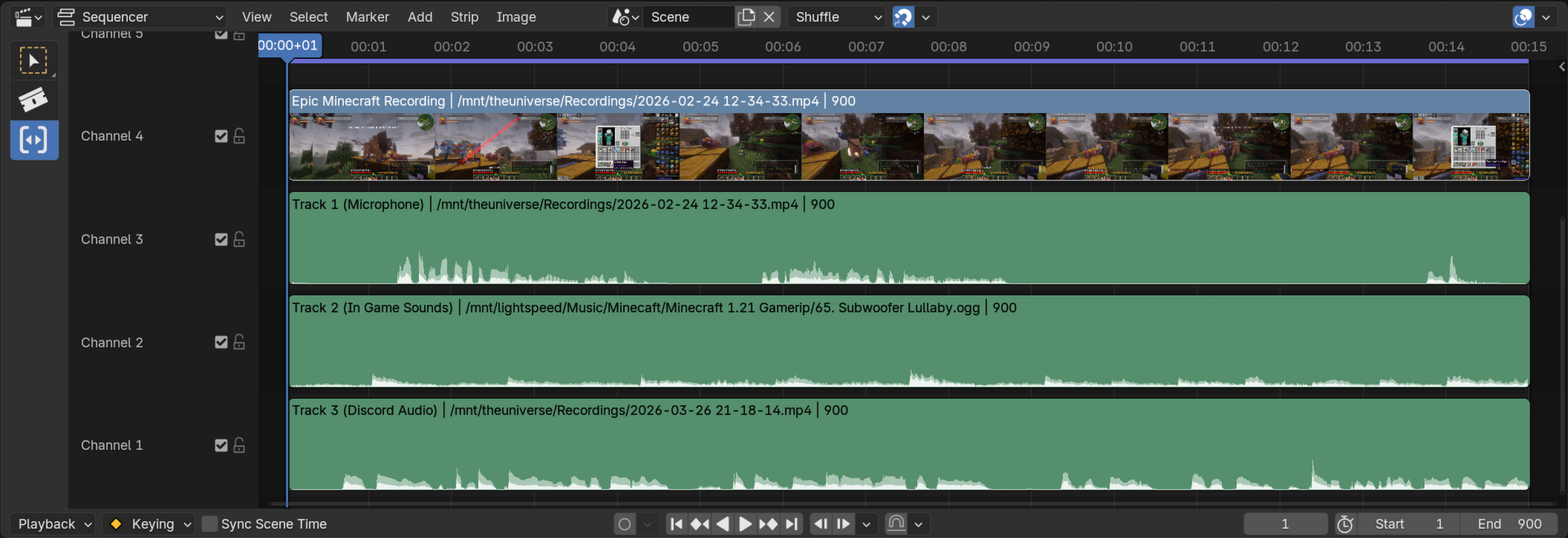This screenshot has width=1568, height=538.
Task: Lock Channel 3 with the padlock
Action: [x=239, y=239]
